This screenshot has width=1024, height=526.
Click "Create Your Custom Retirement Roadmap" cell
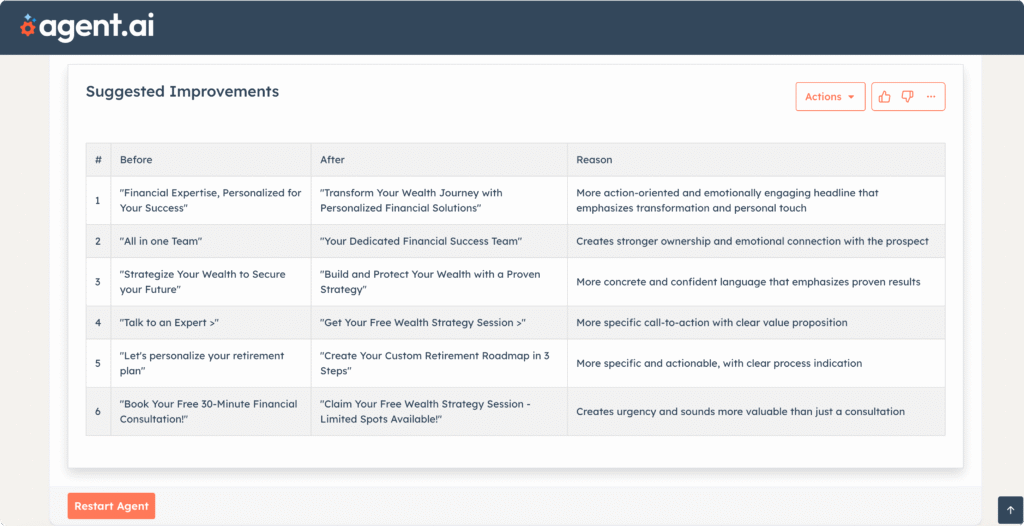pyautogui.click(x=439, y=363)
